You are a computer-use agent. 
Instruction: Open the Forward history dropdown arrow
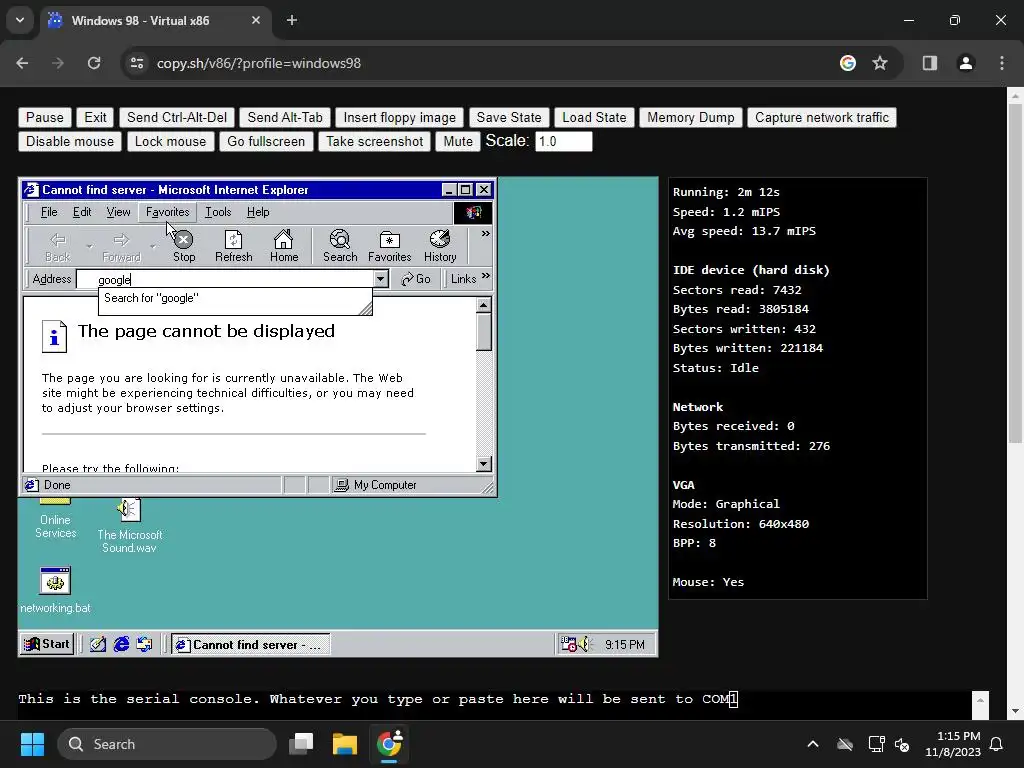click(x=153, y=247)
